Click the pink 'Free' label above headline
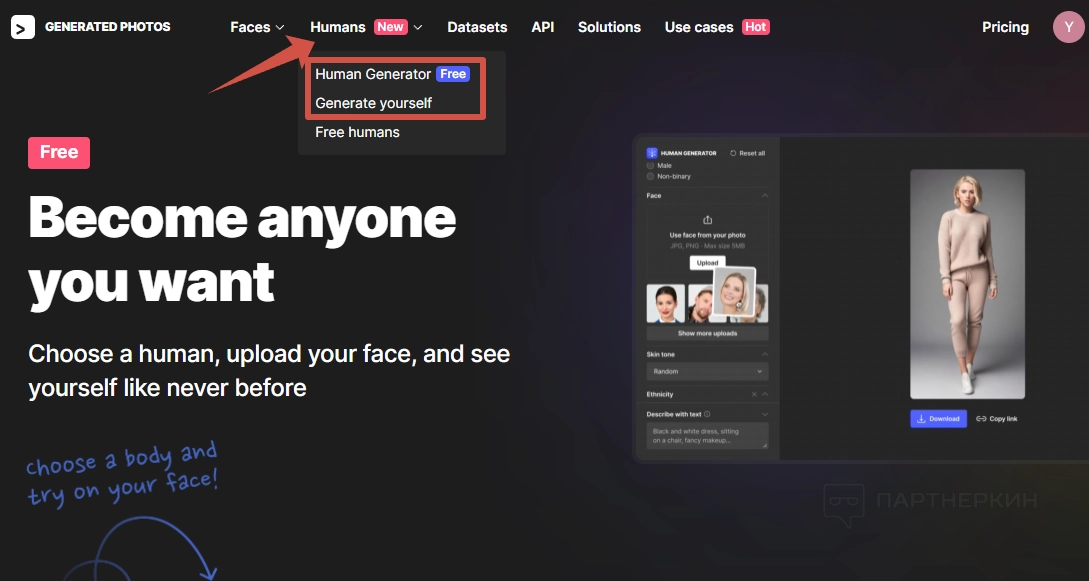Image resolution: width=1089 pixels, height=581 pixels. pyautogui.click(x=59, y=153)
